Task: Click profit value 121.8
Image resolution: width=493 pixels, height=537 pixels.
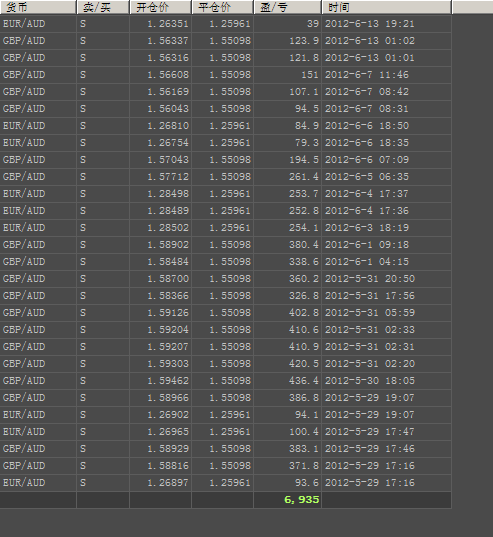Action: click(x=304, y=58)
